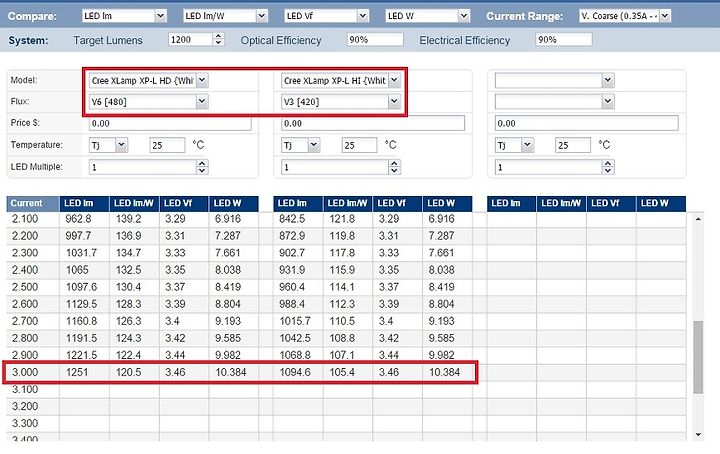The width and height of the screenshot is (720, 454).
Task: Select current row 3.200
Action: [25, 407]
